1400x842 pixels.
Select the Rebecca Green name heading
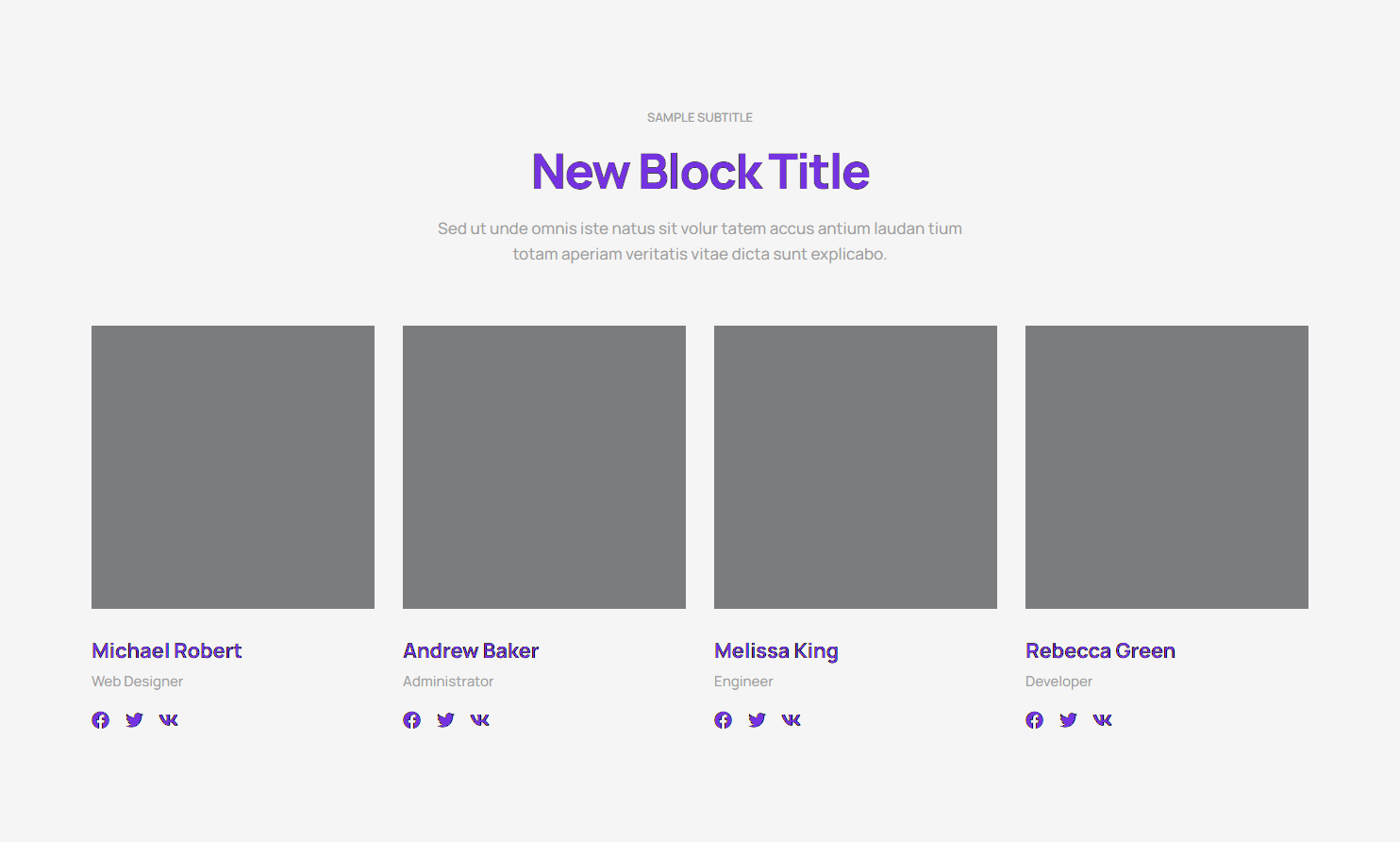pyautogui.click(x=1100, y=651)
